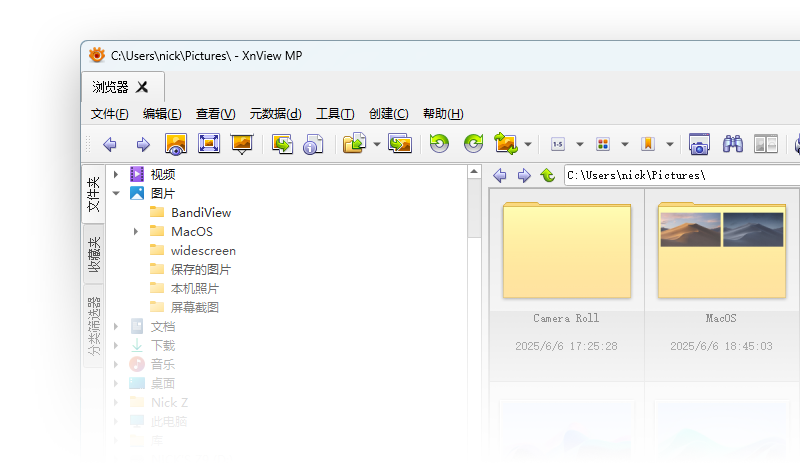This screenshot has height=465, width=800.
Task: Open the 工具(T) menu
Action: tap(335, 114)
